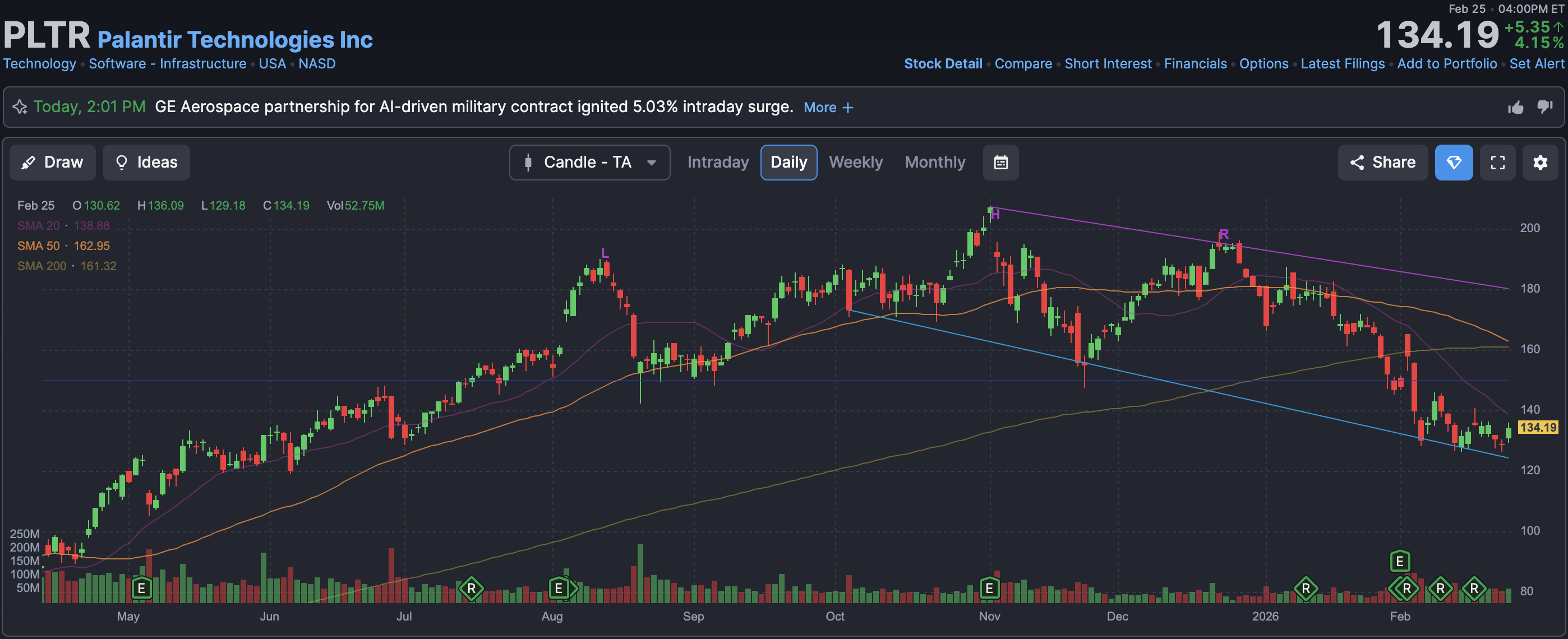Select the Intraday timeframe
Viewport: 1568px width, 639px height.
tap(718, 163)
